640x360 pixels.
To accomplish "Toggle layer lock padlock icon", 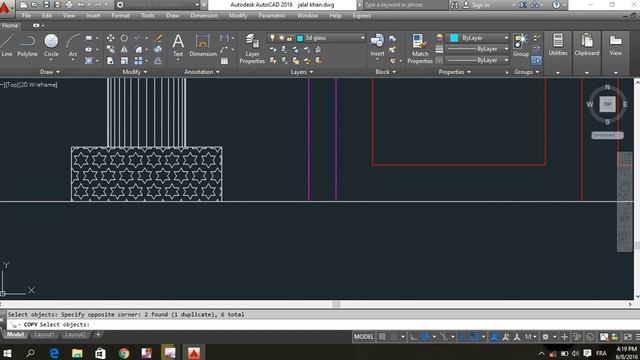I will coord(289,38).
